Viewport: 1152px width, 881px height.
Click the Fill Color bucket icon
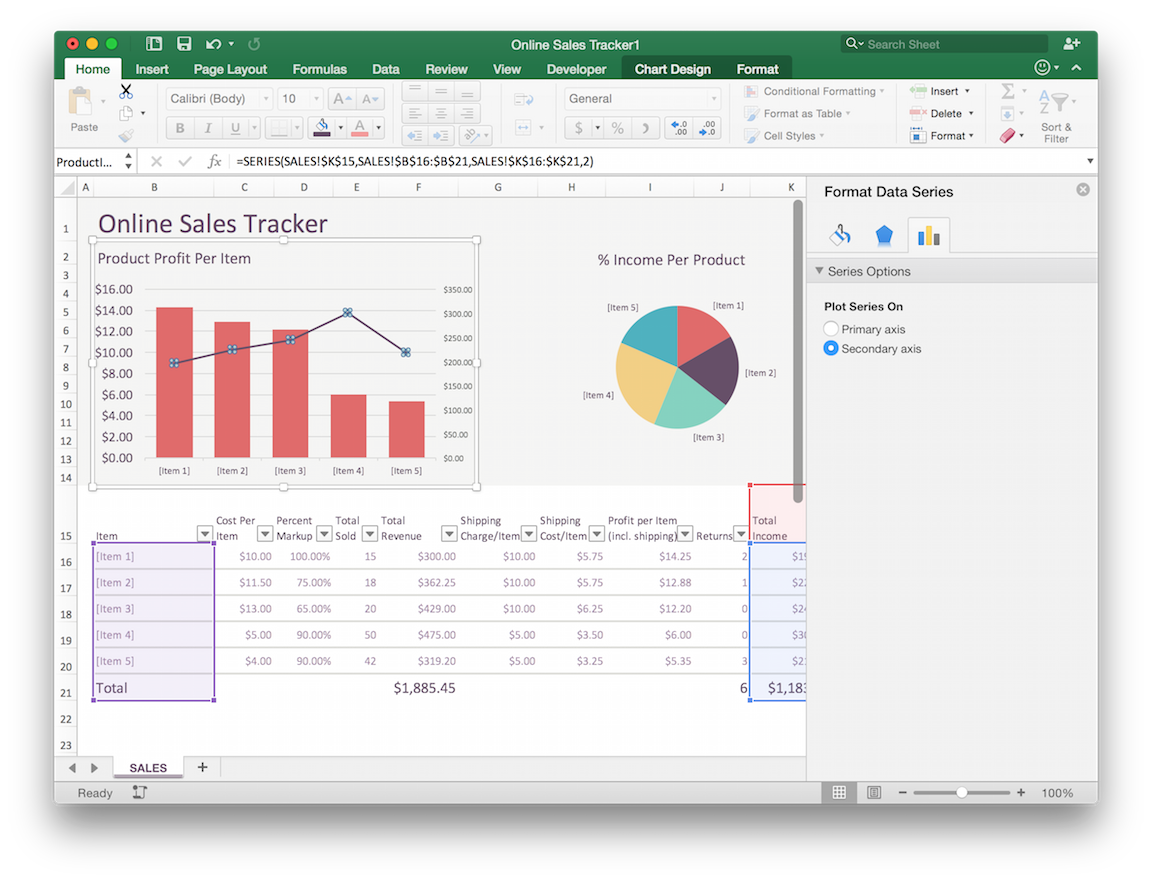click(322, 128)
